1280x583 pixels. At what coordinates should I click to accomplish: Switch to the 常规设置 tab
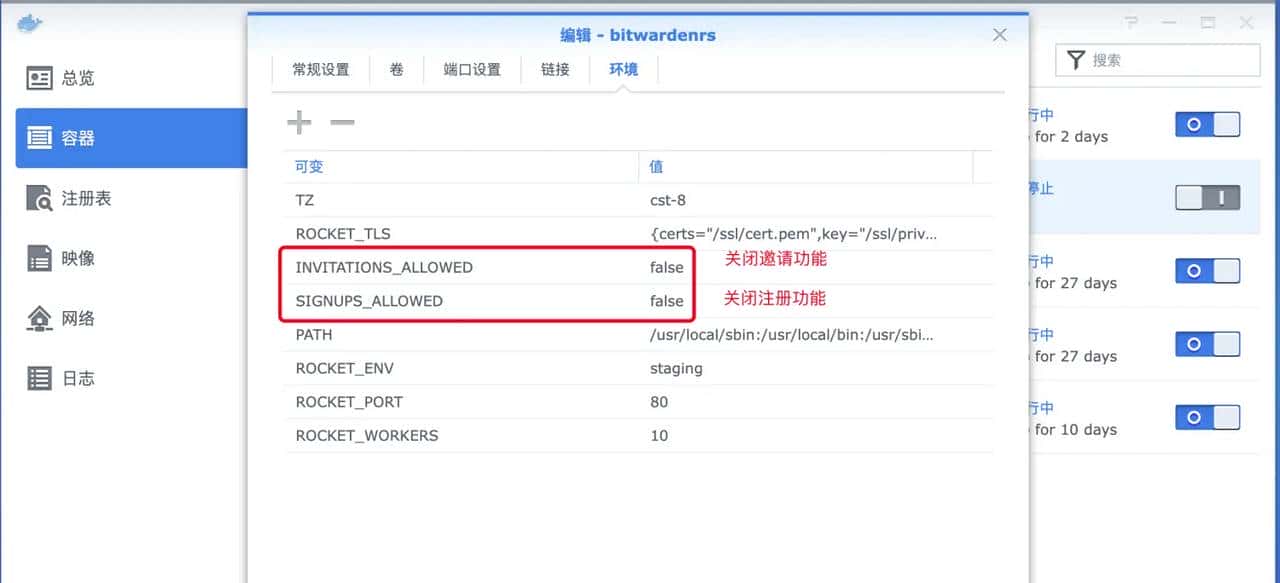[x=320, y=69]
